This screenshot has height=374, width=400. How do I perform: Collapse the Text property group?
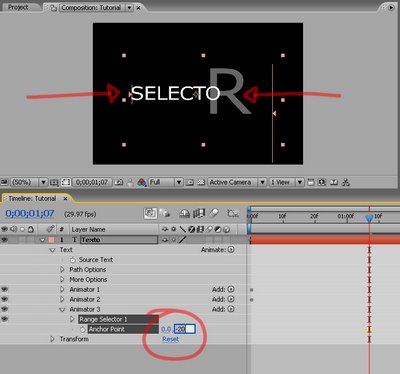(x=52, y=250)
